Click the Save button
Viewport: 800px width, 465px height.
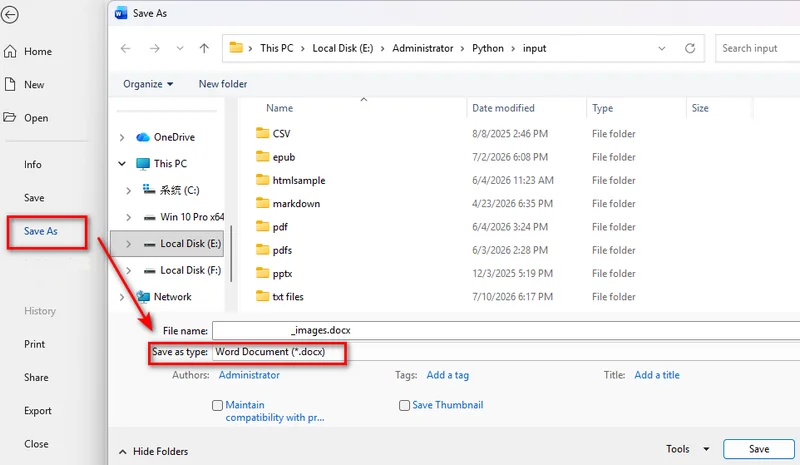(x=759, y=449)
